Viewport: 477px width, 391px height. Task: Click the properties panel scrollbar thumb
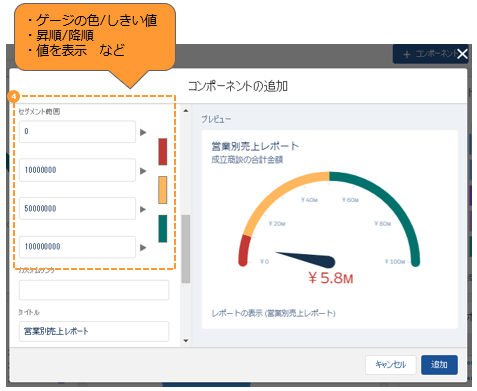coord(186,249)
